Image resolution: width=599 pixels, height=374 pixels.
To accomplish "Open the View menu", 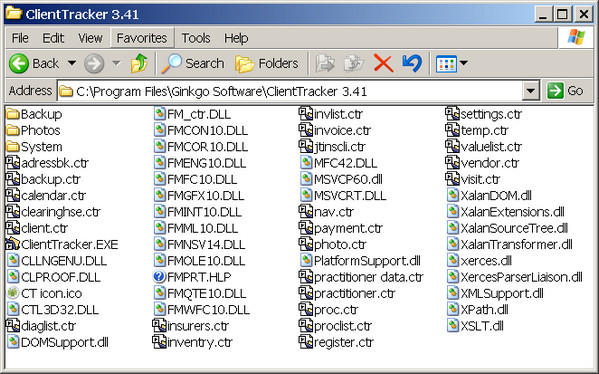I will pos(90,38).
